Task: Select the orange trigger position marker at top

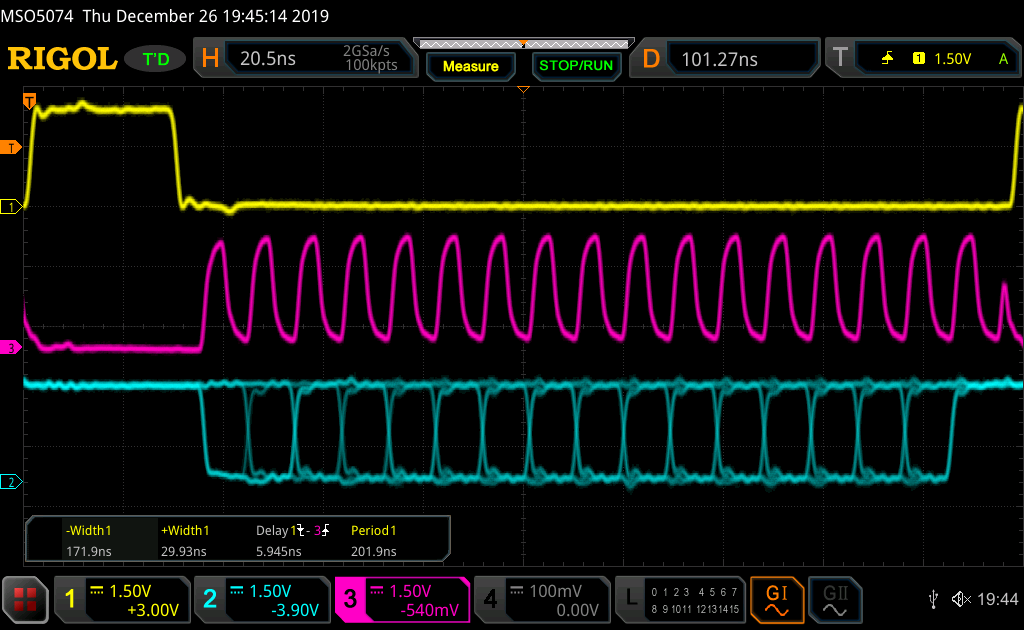Action: (523, 89)
